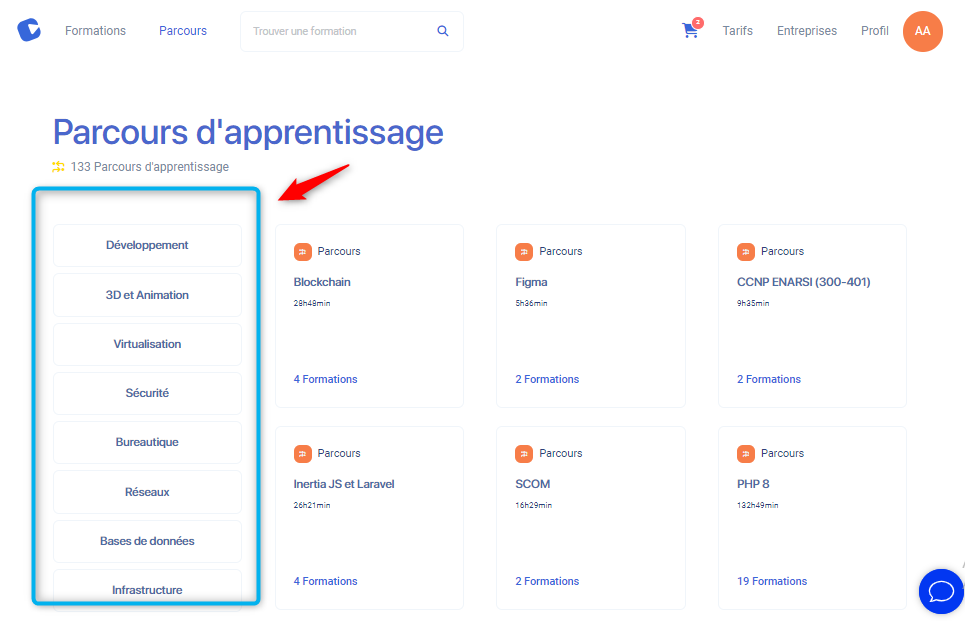Open the PHP 8 parcours title
Image resolution: width=965 pixels, height=621 pixels.
click(x=753, y=484)
